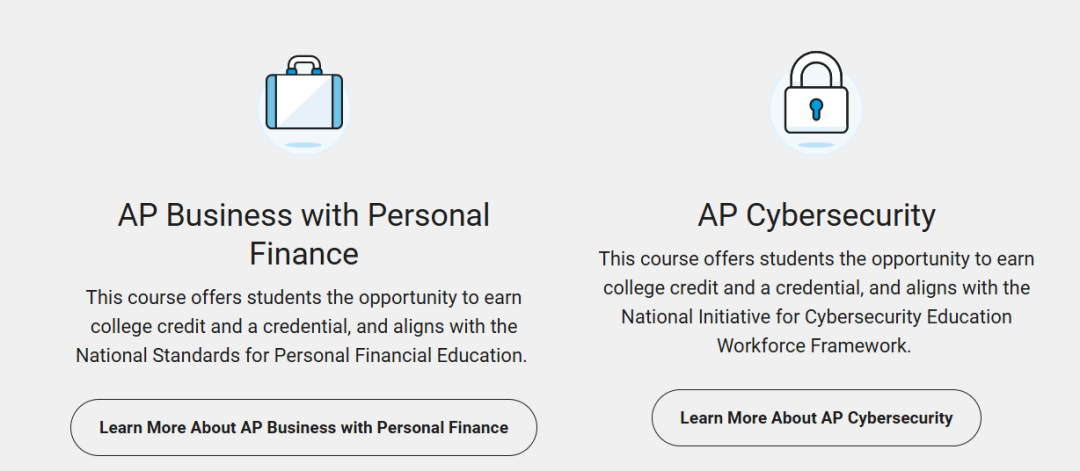This screenshot has width=1080, height=471.
Task: Select the AP Cybersecurity heading
Action: click(816, 215)
